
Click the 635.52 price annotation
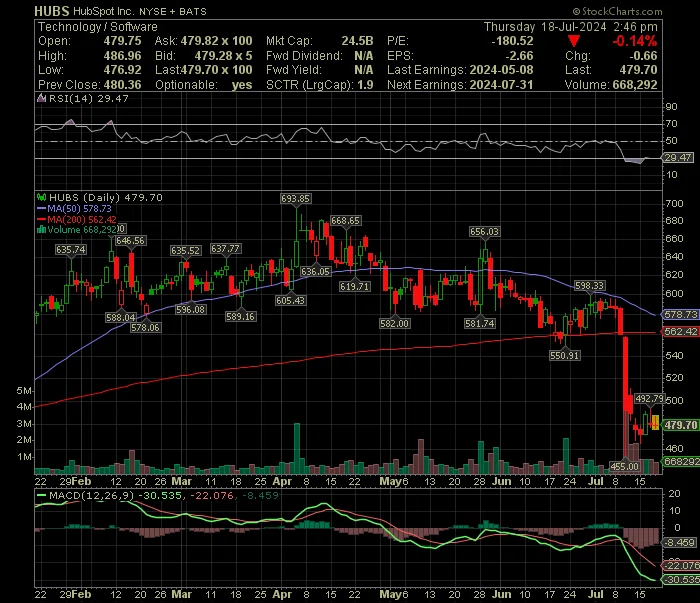coord(186,250)
